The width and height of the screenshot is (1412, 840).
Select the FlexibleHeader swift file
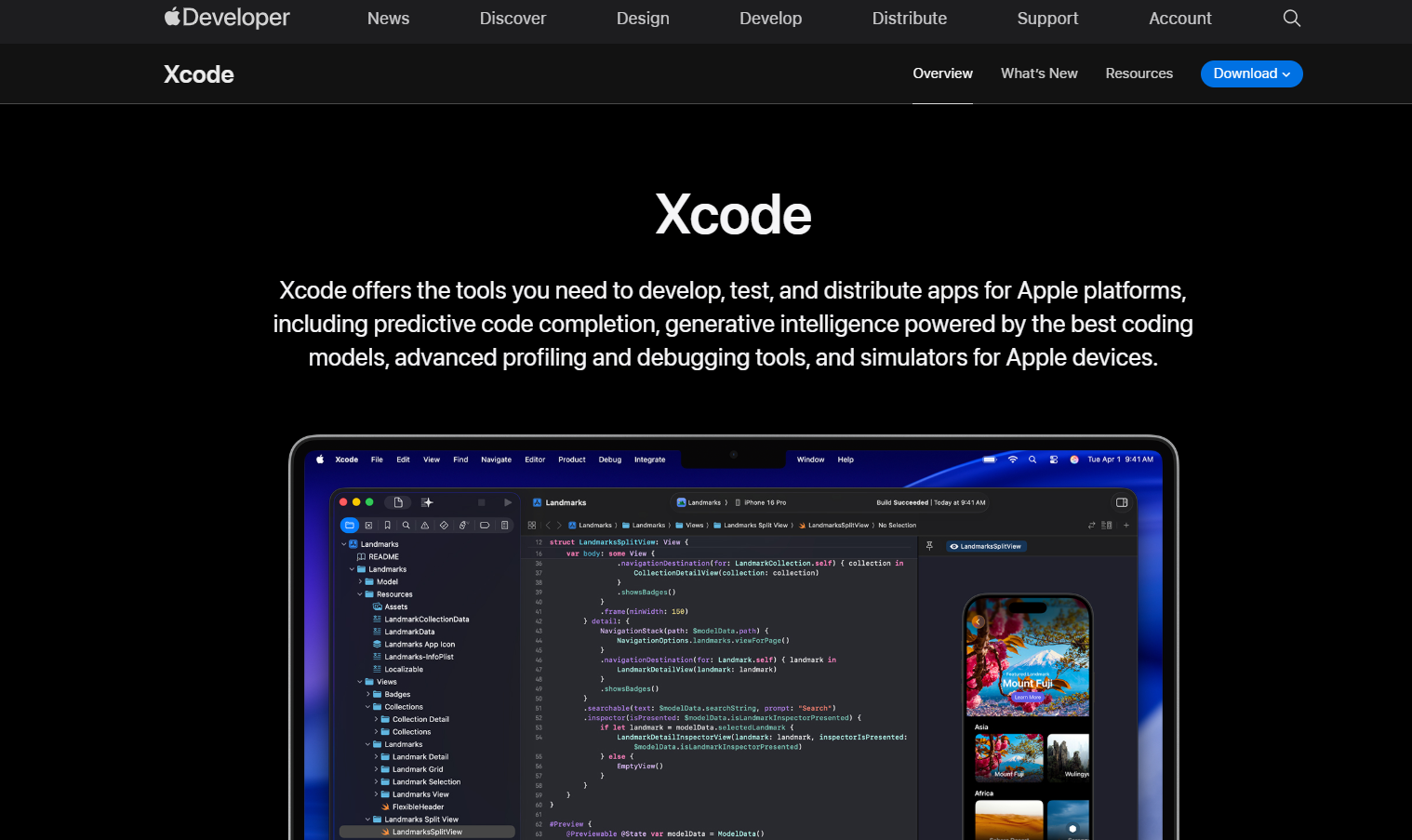(x=412, y=807)
